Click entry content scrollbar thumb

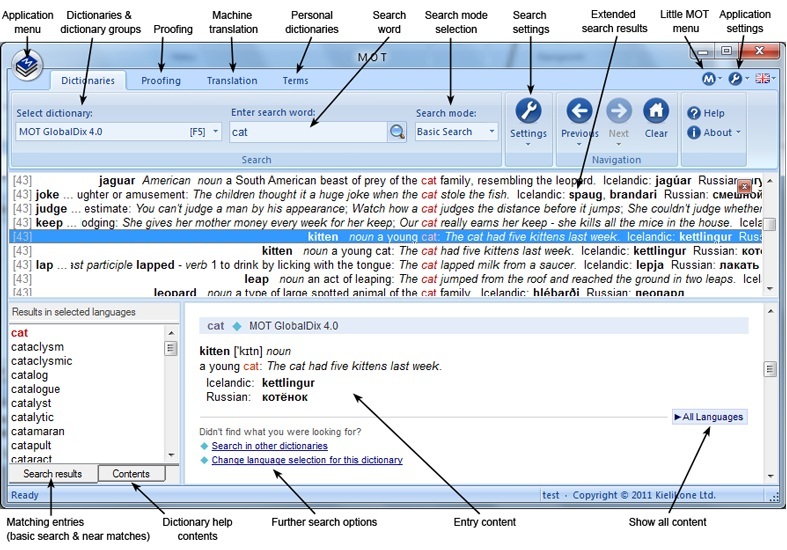(770, 369)
